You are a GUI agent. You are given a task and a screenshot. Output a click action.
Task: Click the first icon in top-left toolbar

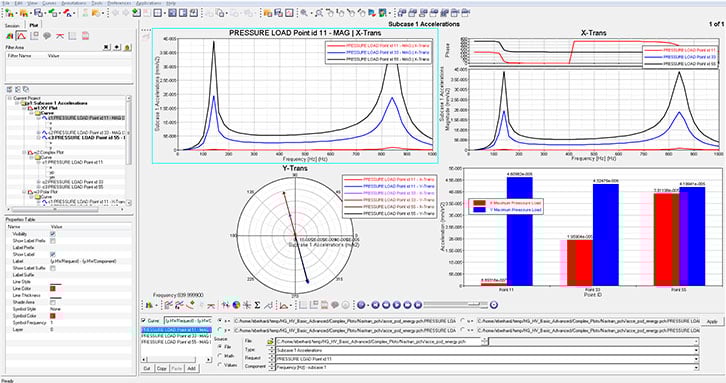click(8, 13)
